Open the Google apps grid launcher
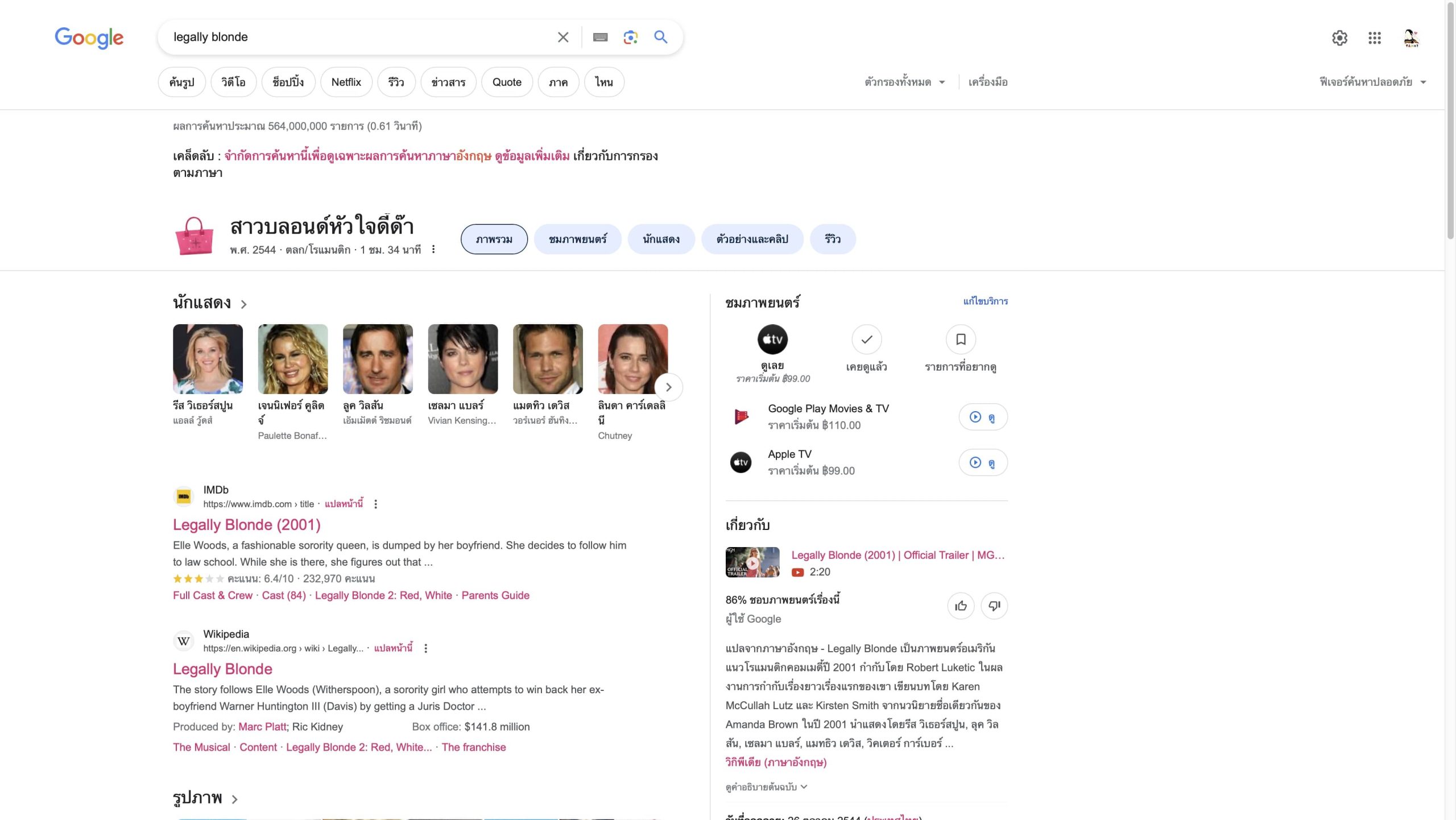The width and height of the screenshot is (1456, 820). click(x=1374, y=38)
